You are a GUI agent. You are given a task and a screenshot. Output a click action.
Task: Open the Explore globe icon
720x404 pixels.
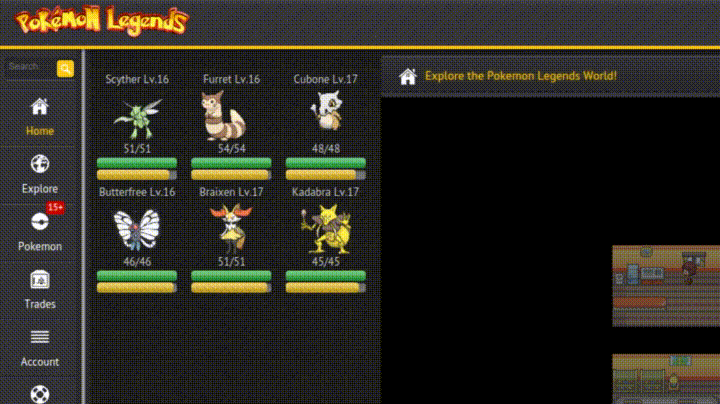[39, 164]
